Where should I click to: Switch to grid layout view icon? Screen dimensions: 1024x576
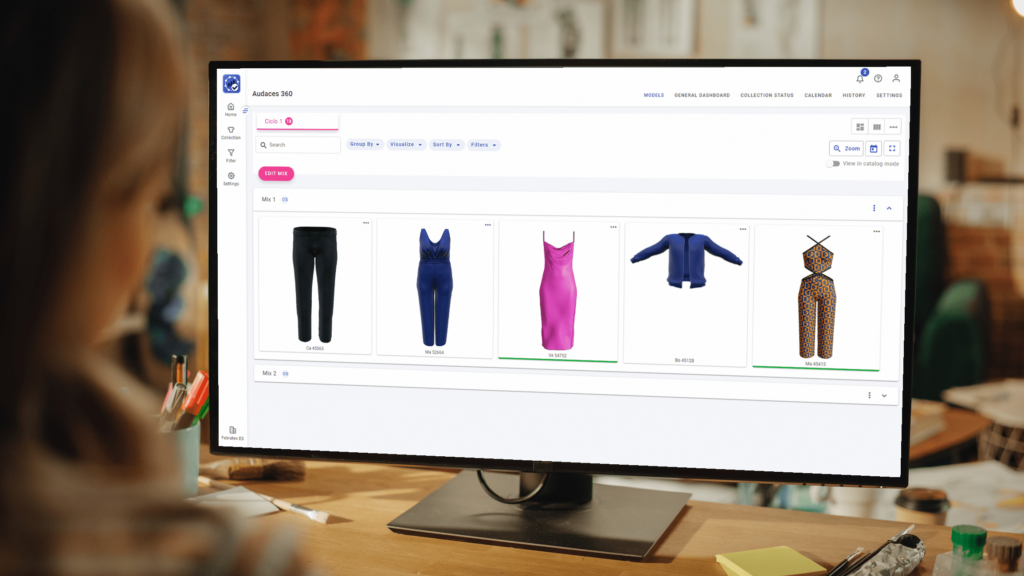tap(859, 127)
